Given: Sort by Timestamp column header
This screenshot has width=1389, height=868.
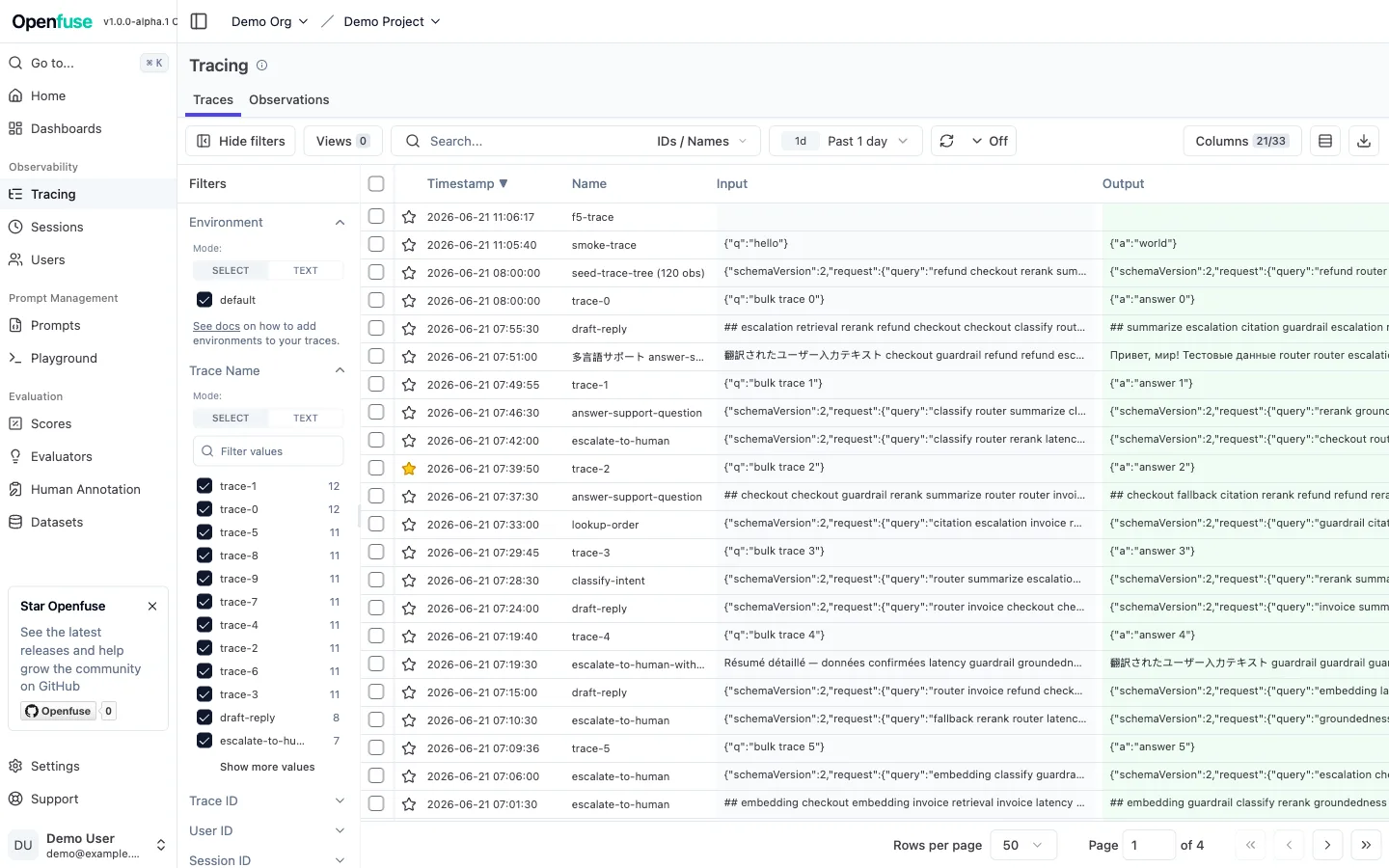Looking at the screenshot, I should pos(467,183).
